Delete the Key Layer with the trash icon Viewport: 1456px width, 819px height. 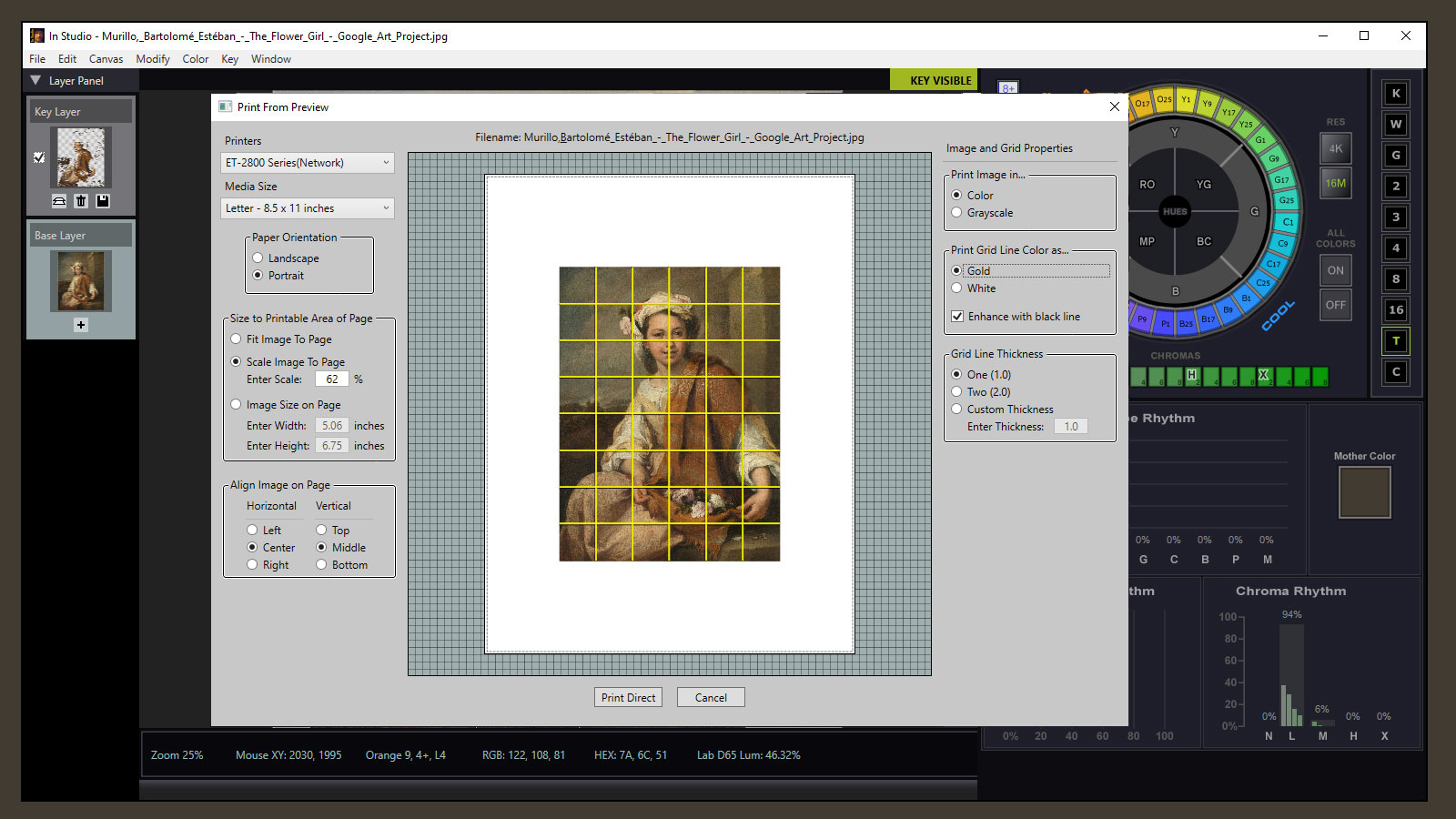pyautogui.click(x=81, y=201)
